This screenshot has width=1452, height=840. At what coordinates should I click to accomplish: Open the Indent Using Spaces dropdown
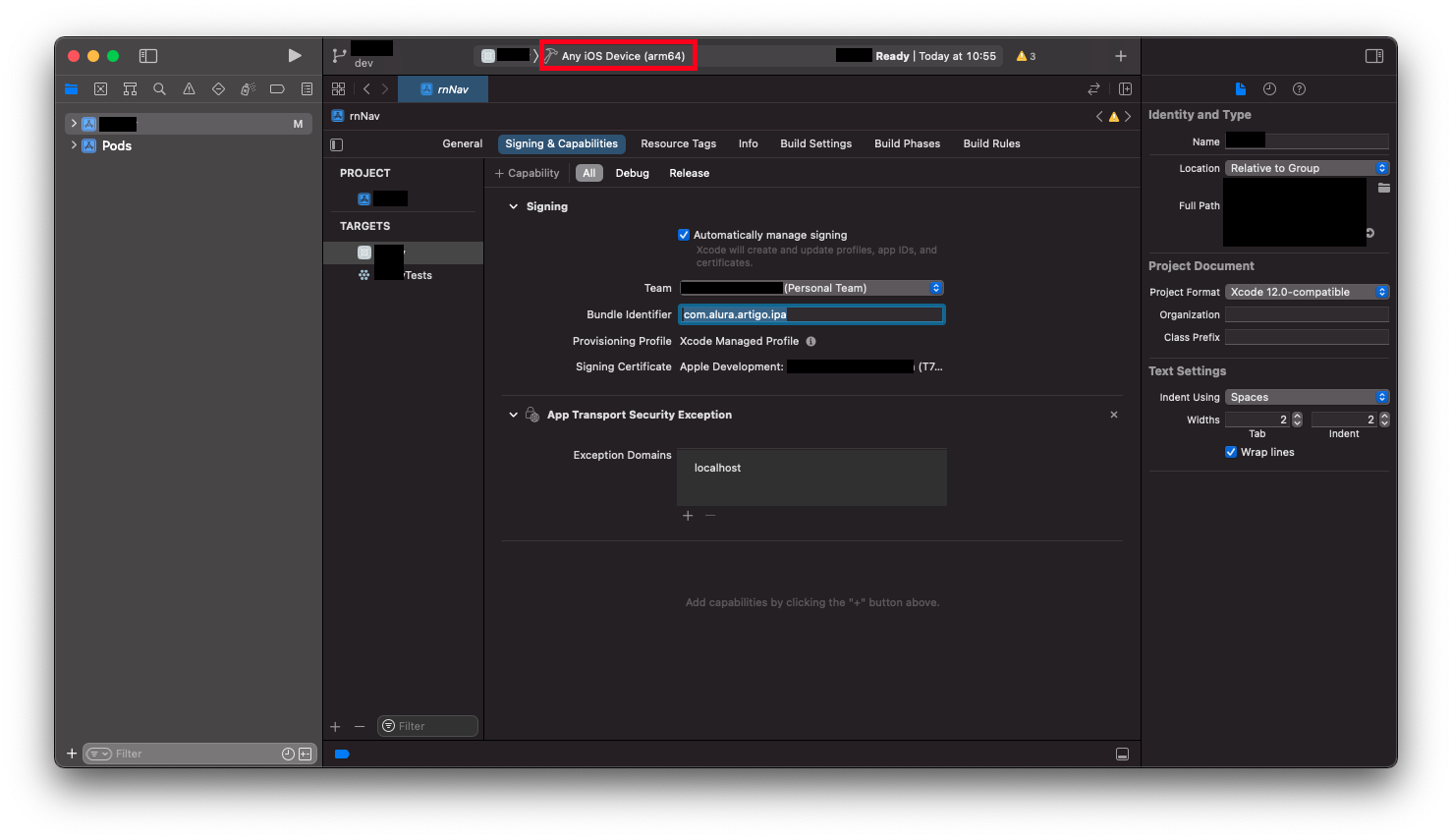1308,397
